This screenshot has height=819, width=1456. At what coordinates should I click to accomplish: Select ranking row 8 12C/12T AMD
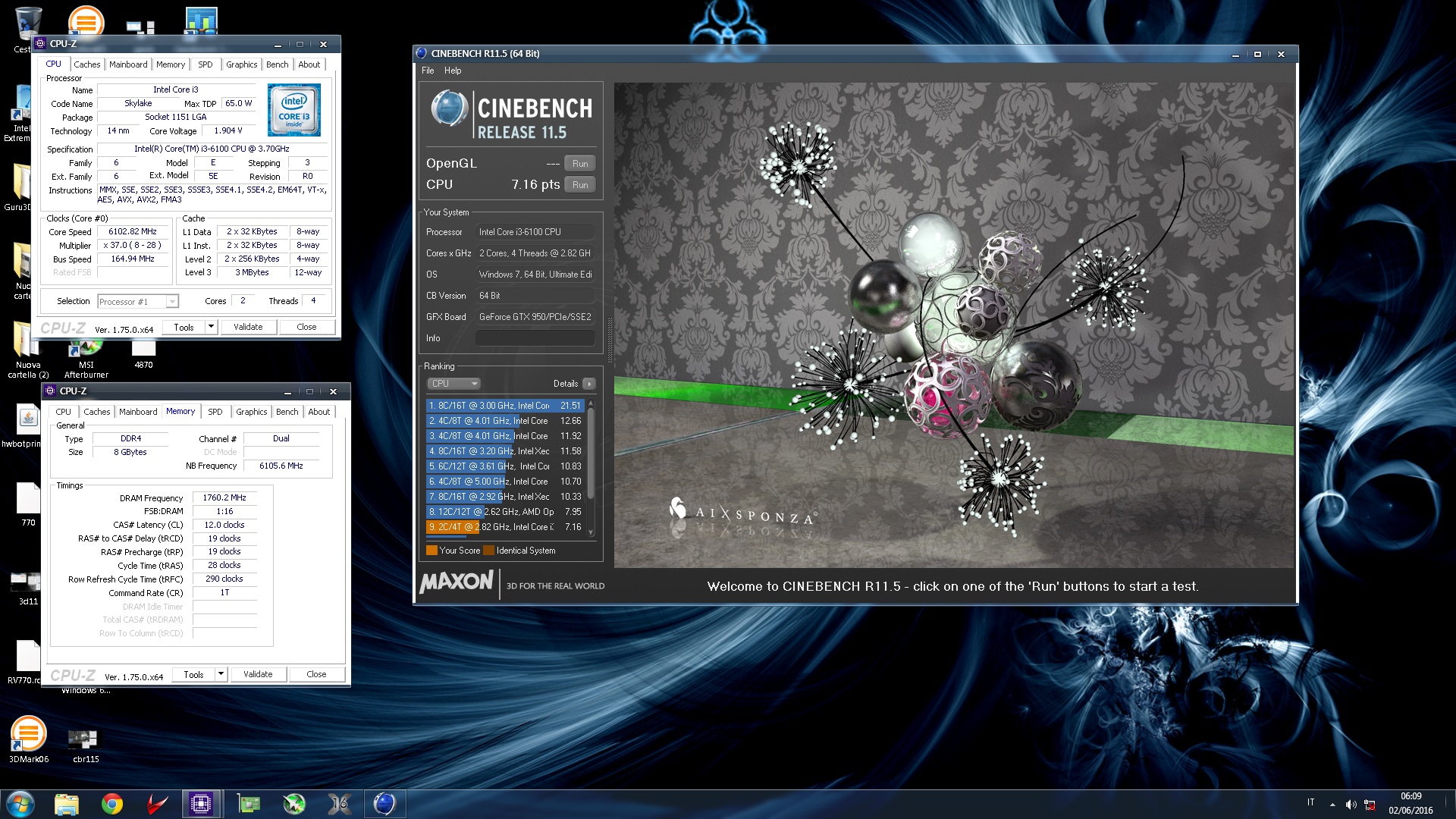tap(505, 512)
